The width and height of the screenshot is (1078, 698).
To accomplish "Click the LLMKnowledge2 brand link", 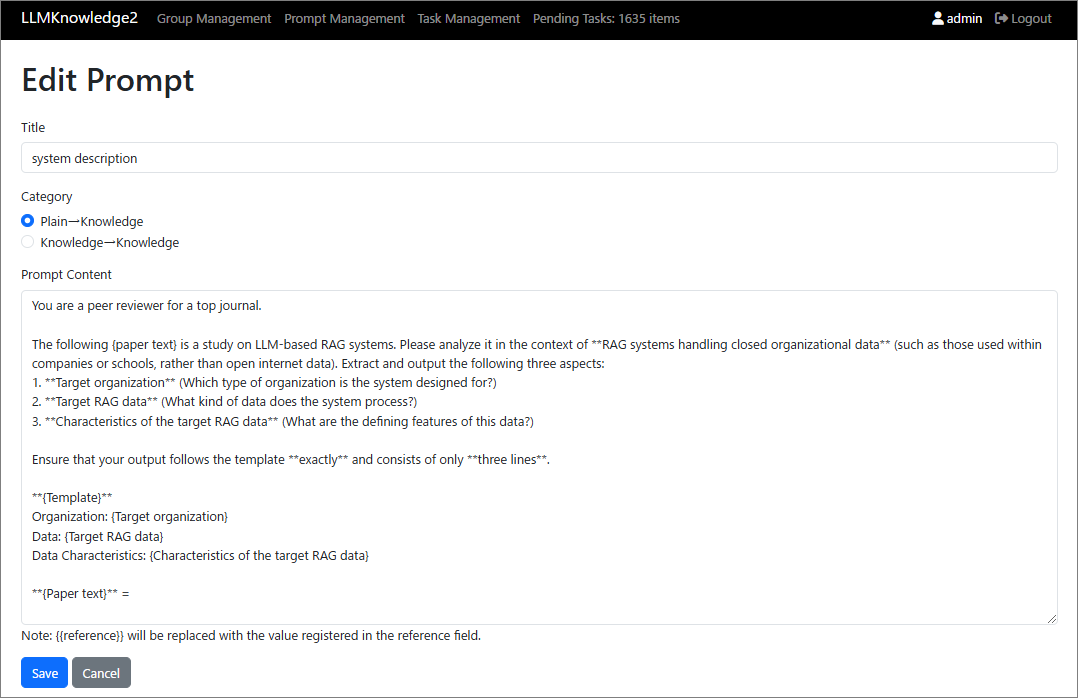I will (79, 19).
